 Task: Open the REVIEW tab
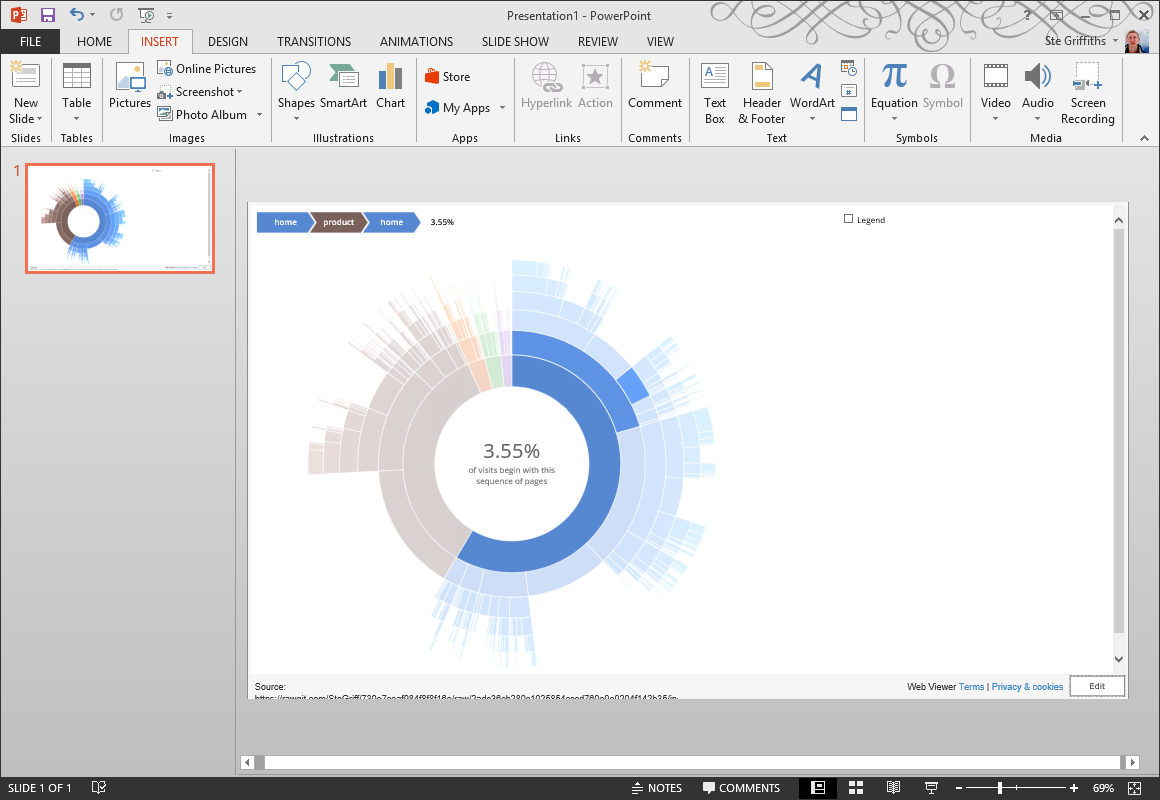click(x=597, y=41)
